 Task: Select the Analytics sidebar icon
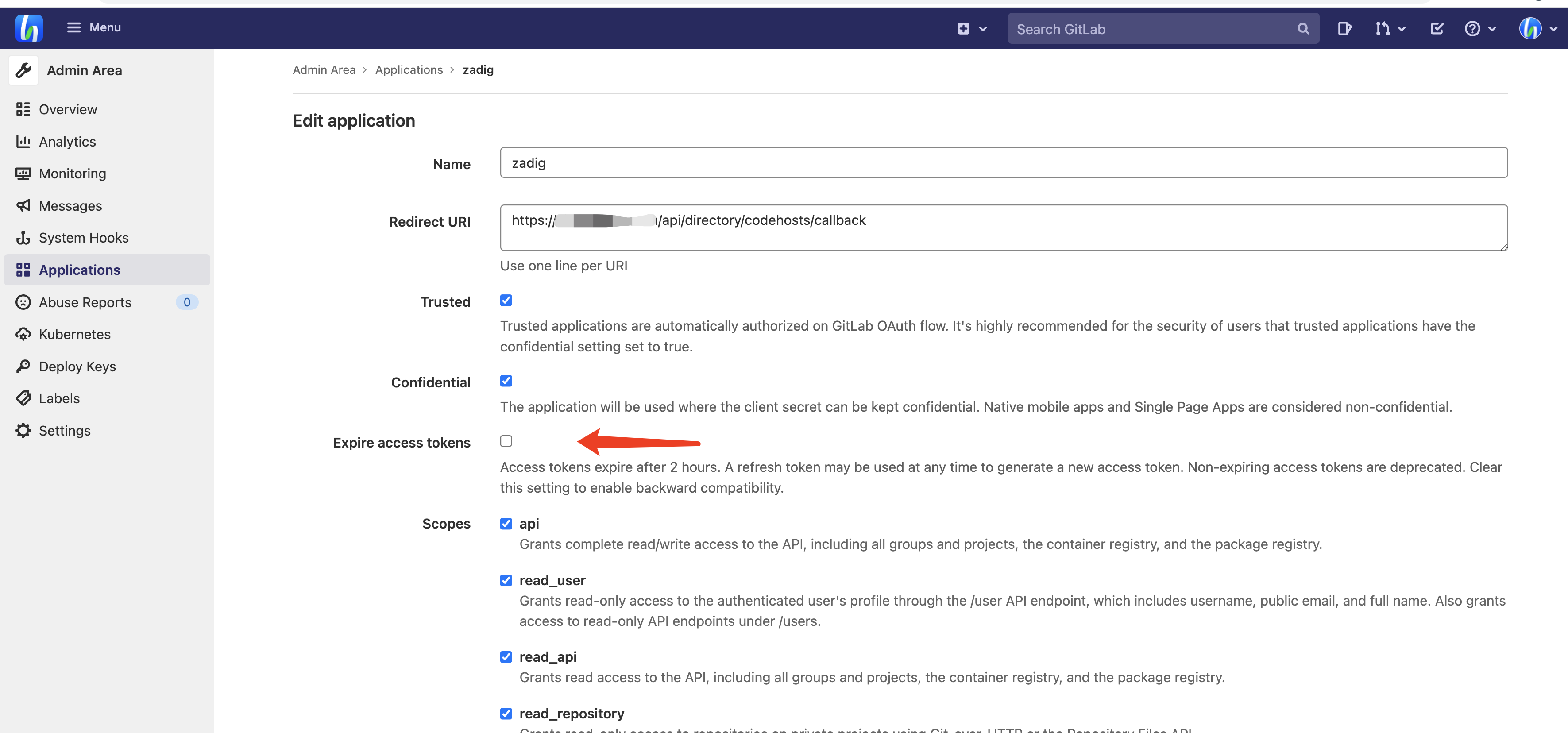coord(23,141)
